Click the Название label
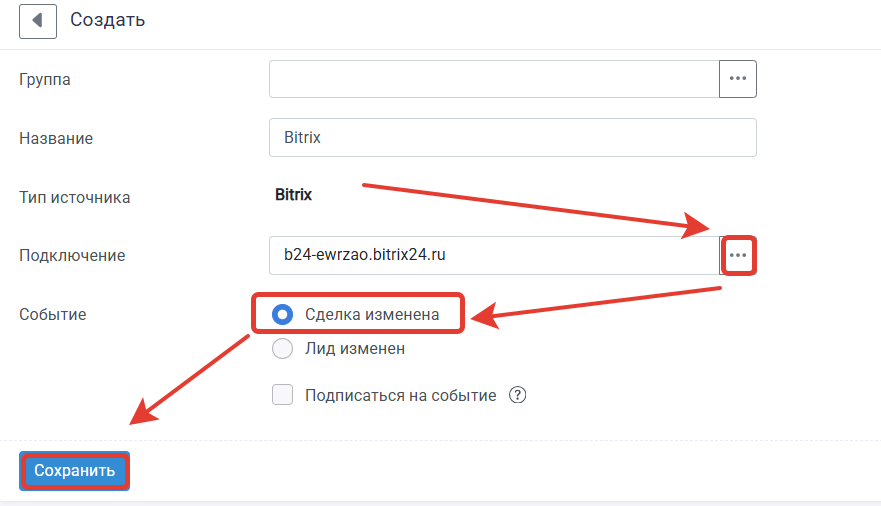The width and height of the screenshot is (881, 506). [56, 139]
